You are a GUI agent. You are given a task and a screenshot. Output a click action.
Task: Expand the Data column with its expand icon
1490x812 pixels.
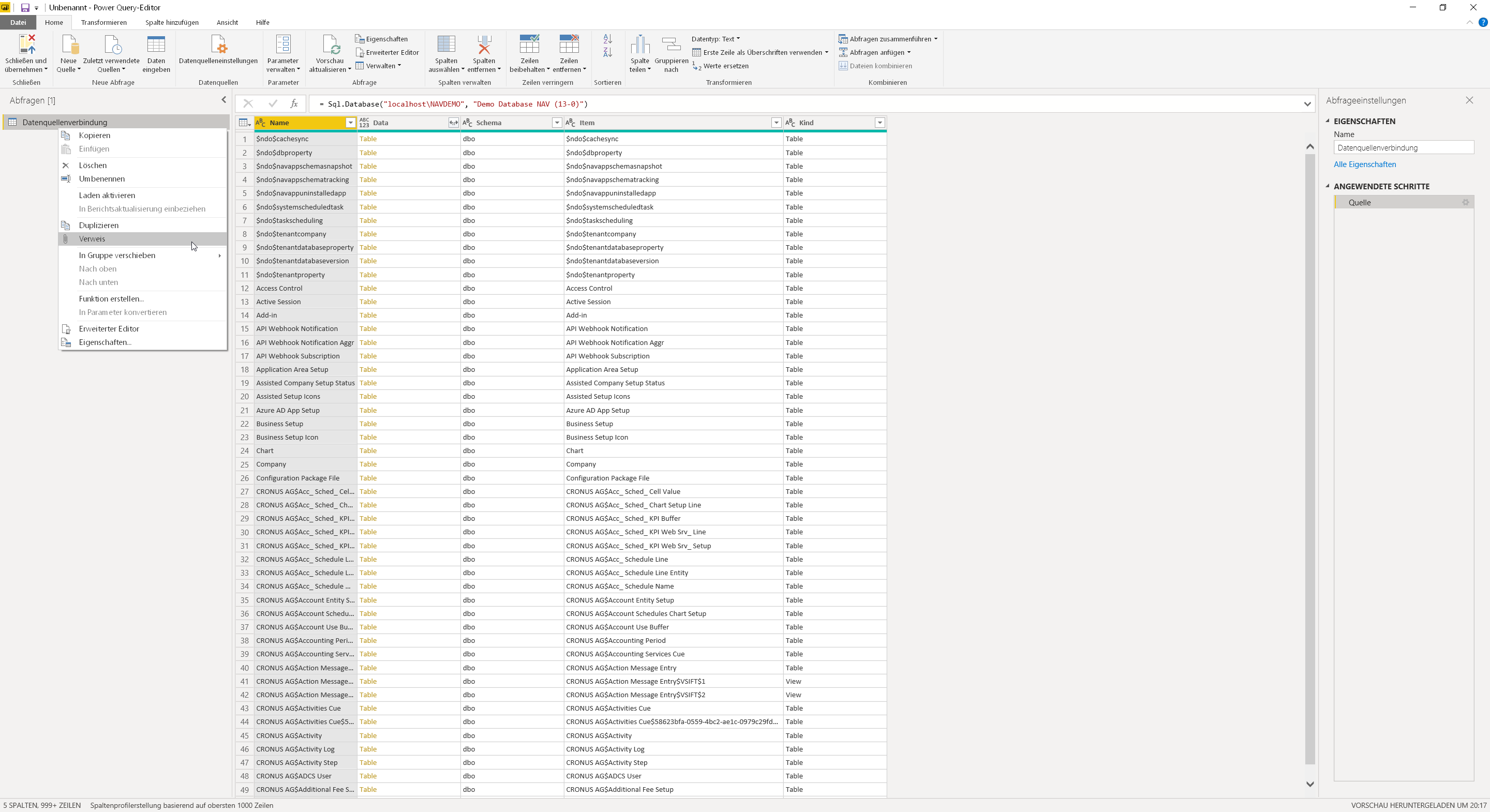[x=454, y=123]
